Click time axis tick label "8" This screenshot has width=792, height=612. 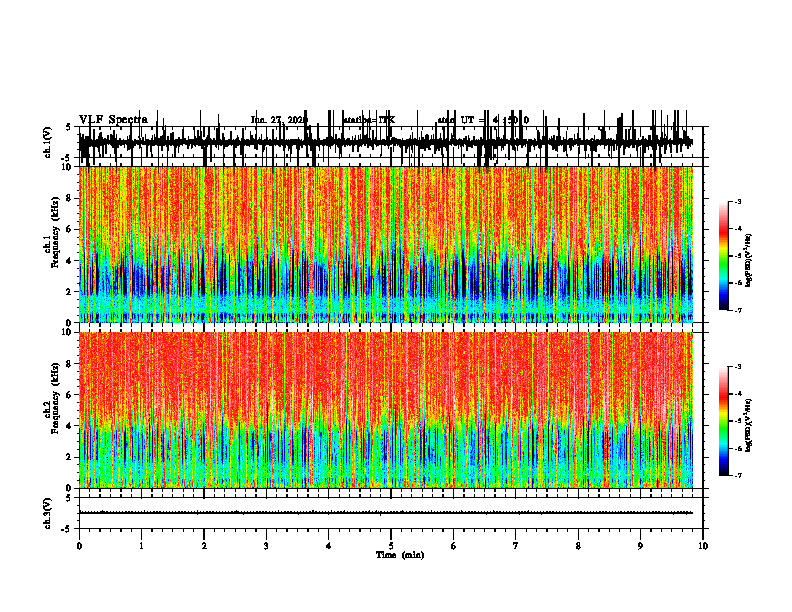click(x=578, y=546)
